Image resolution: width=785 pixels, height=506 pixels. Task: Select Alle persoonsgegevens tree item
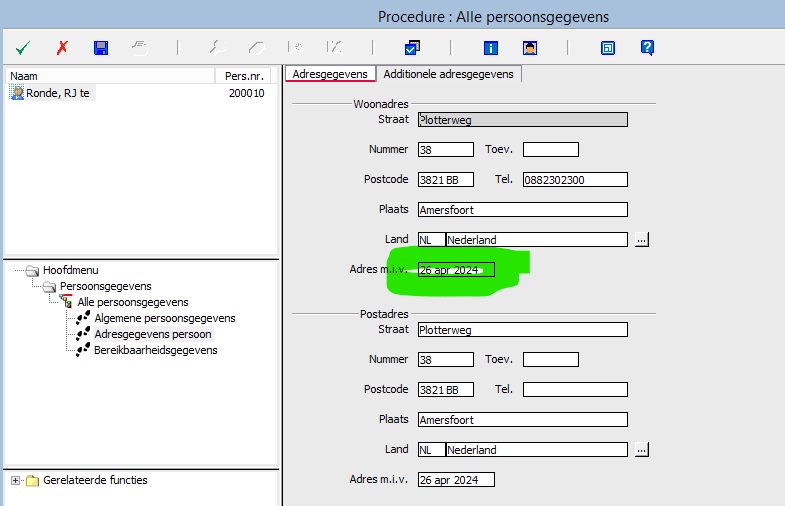click(133, 302)
